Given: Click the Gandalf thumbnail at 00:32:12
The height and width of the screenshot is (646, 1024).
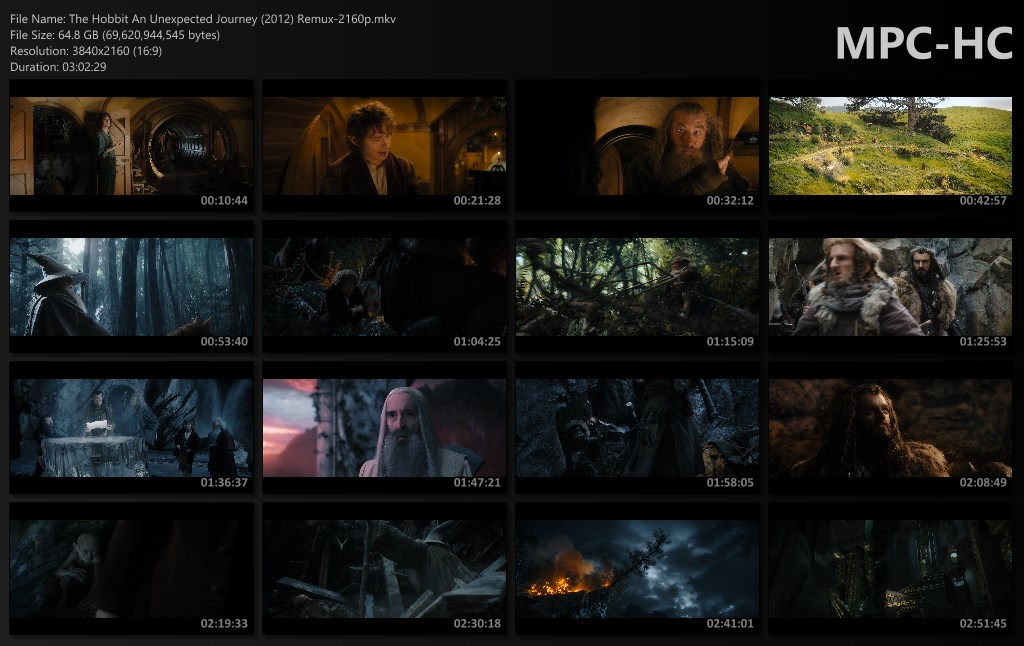Looking at the screenshot, I should point(637,145).
